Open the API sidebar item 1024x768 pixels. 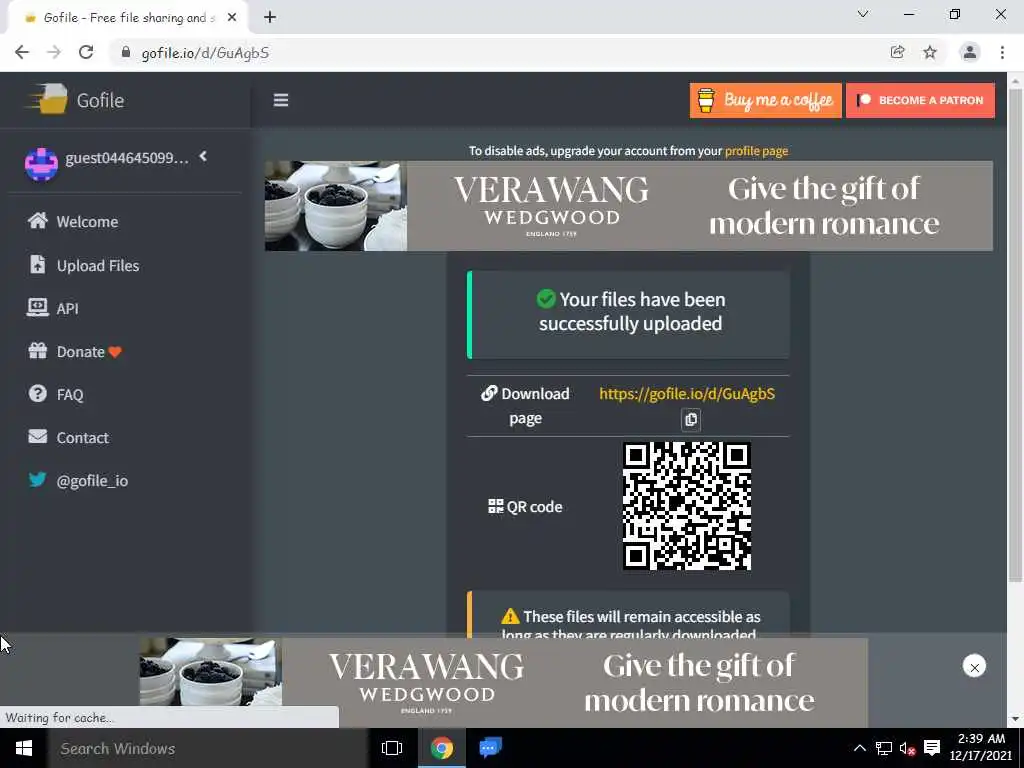pyautogui.click(x=53, y=308)
